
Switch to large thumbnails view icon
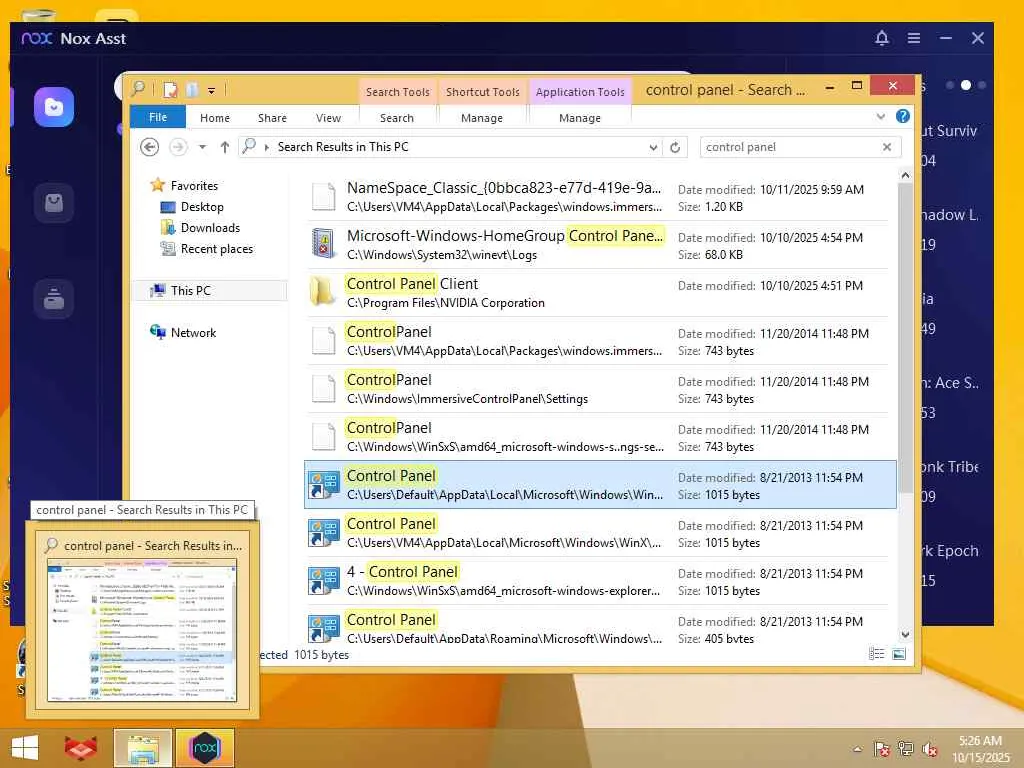pyautogui.click(x=899, y=654)
